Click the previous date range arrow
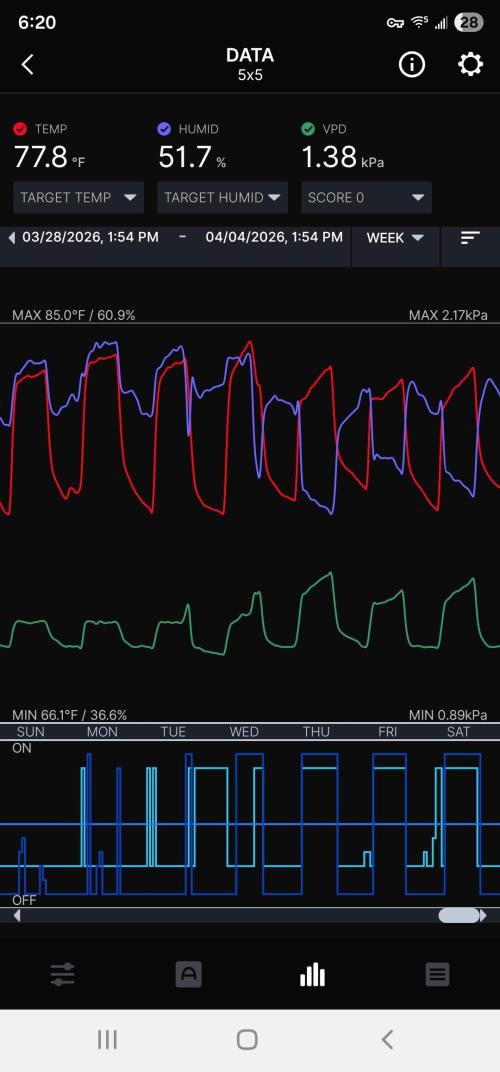This screenshot has height=1072, width=500. point(11,238)
